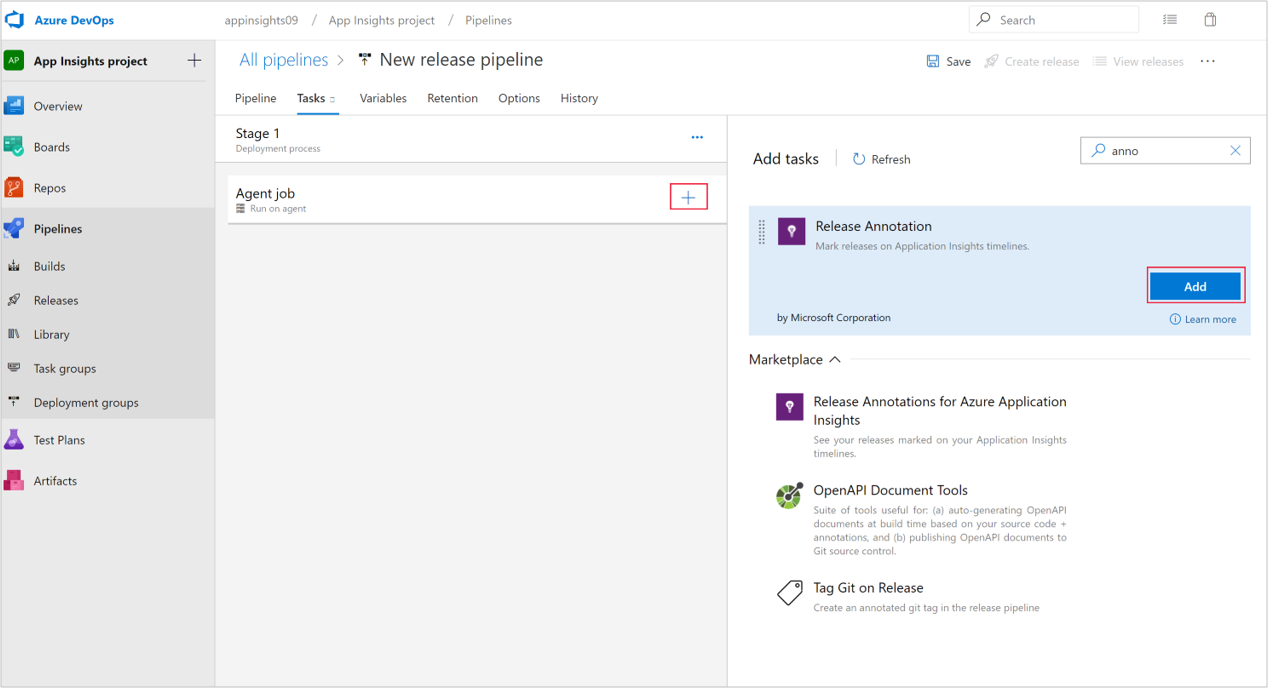Click the release pipeline icon beside title
Viewport: 1268px width, 688px height.
(x=365, y=60)
